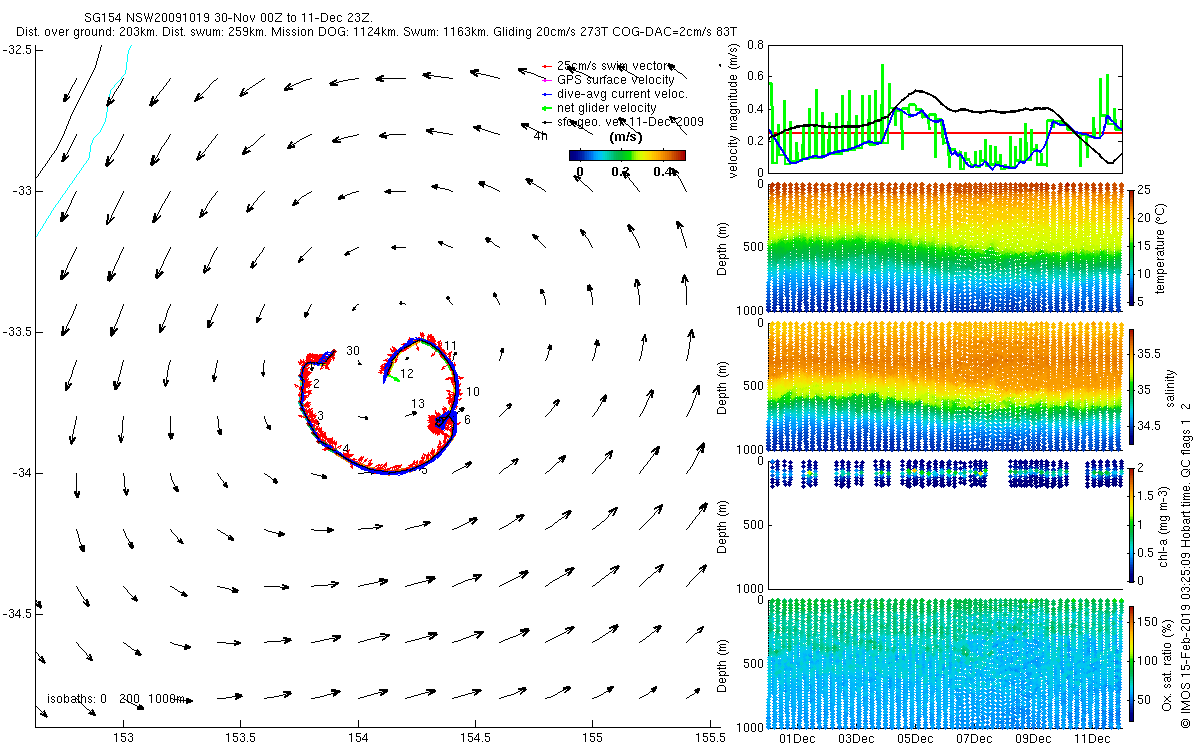Click the '03Dec' time axis tick

(857, 739)
